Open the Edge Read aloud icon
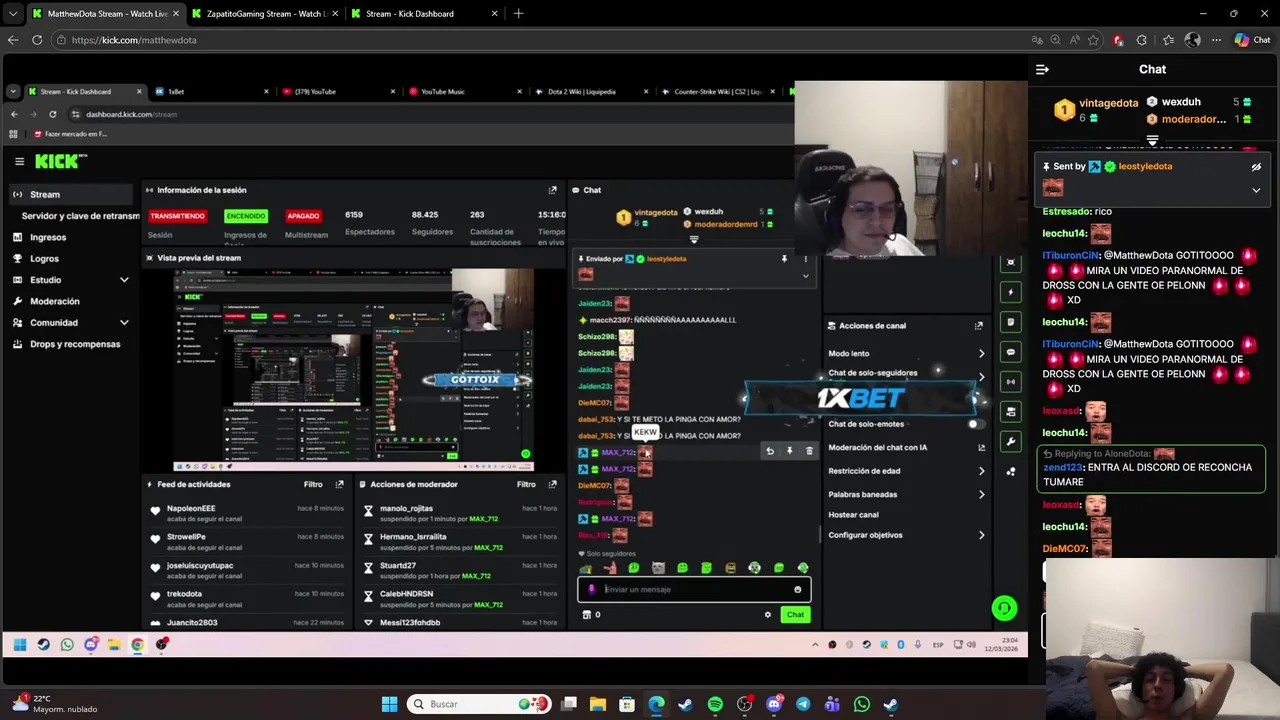The width and height of the screenshot is (1280, 720). [1074, 40]
